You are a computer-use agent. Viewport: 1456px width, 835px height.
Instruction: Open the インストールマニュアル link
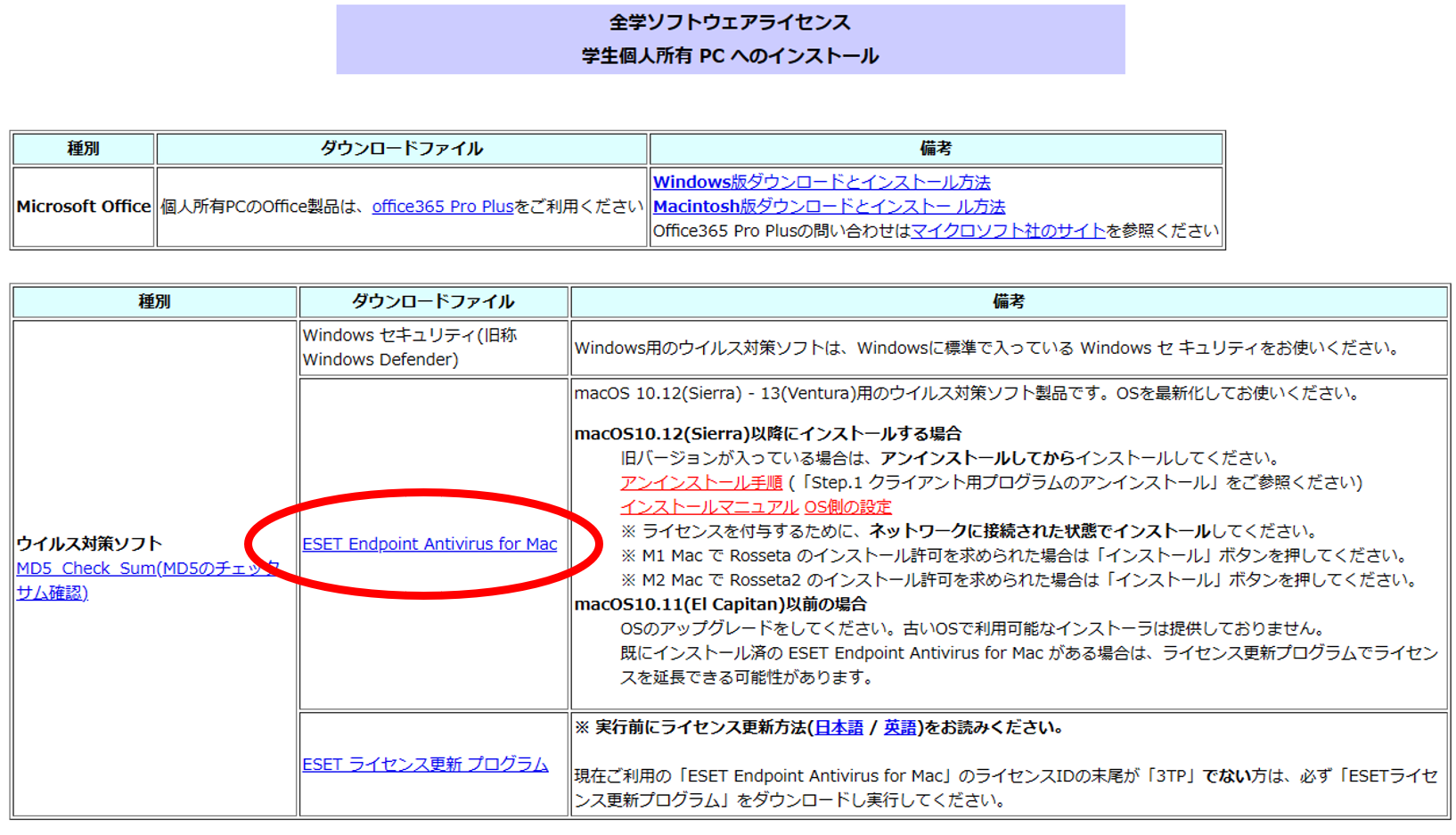pos(709,507)
